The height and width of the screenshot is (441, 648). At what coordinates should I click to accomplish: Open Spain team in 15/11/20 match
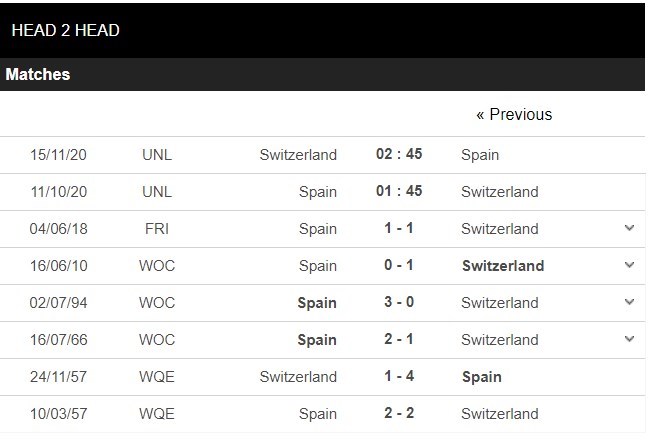(480, 155)
